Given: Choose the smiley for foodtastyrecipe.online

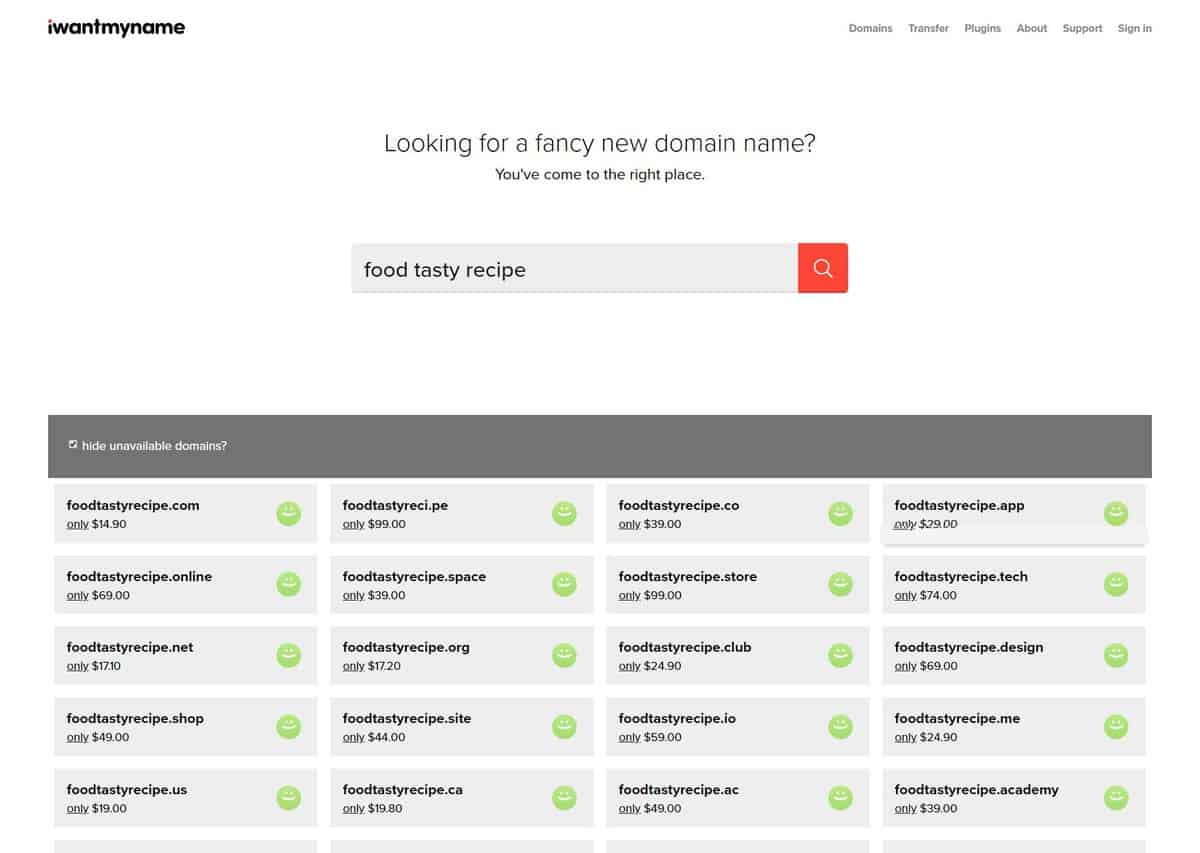Looking at the screenshot, I should 288,585.
